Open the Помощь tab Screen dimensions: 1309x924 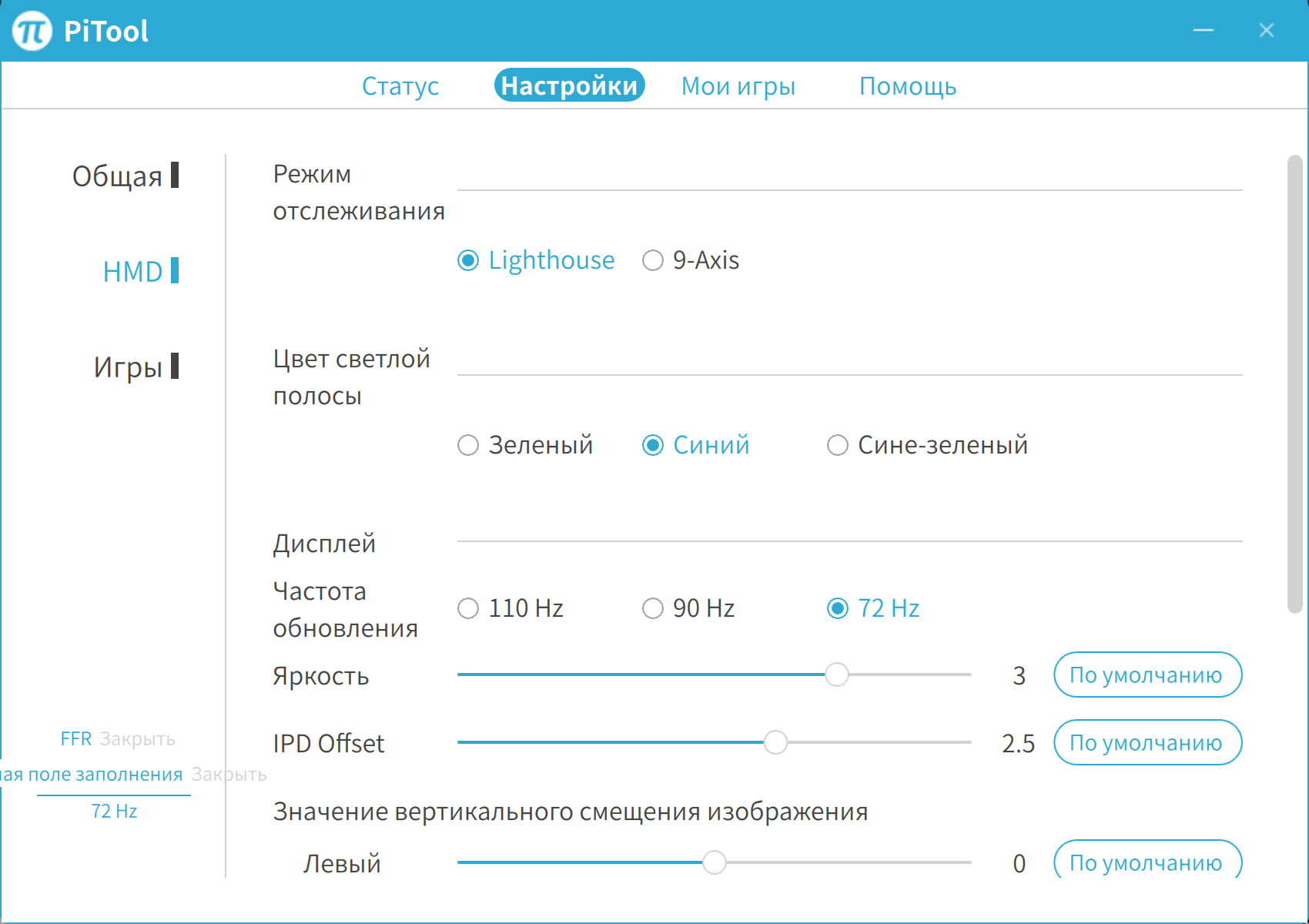(908, 86)
